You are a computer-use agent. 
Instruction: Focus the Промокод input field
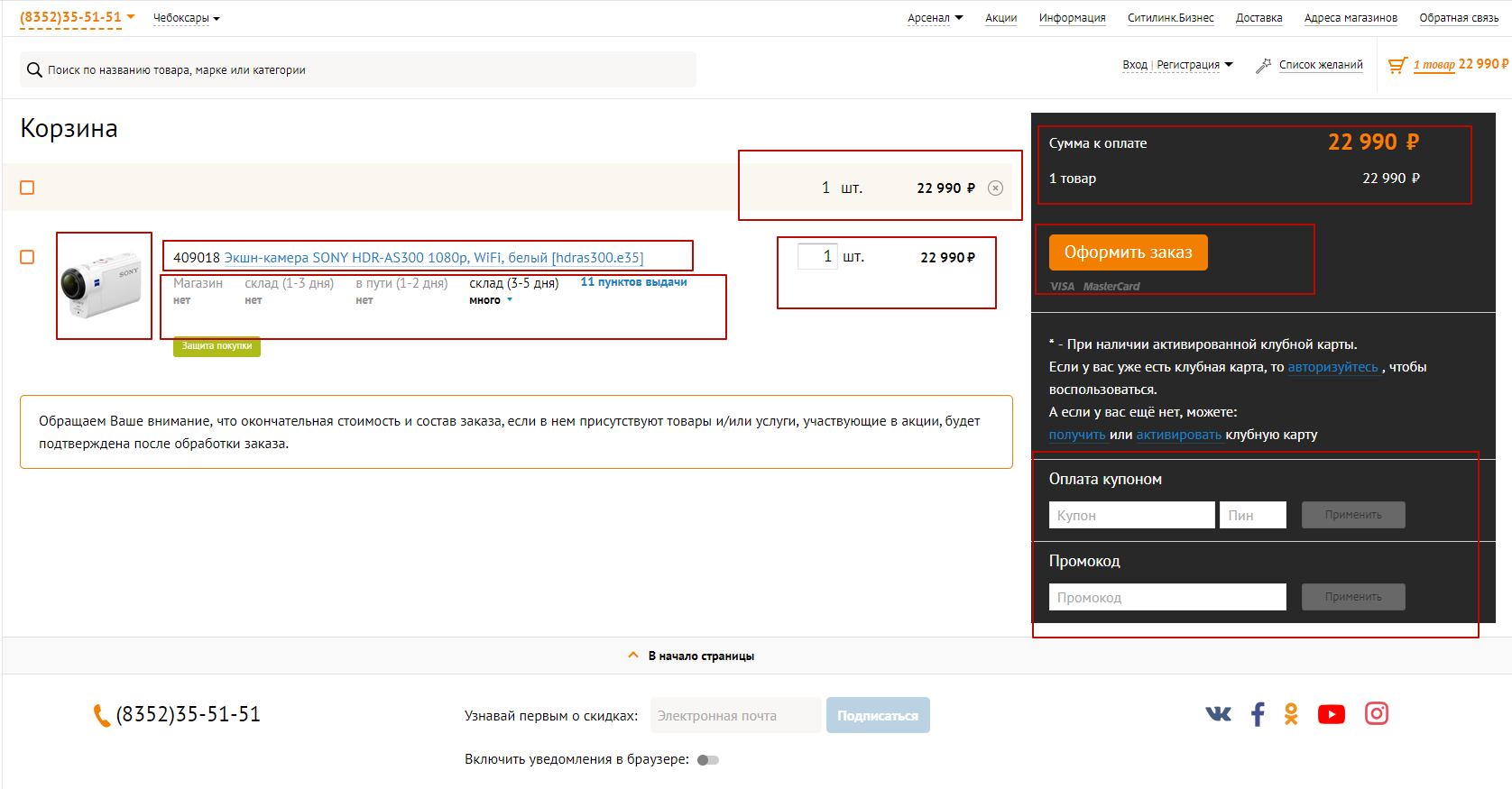(1167, 597)
